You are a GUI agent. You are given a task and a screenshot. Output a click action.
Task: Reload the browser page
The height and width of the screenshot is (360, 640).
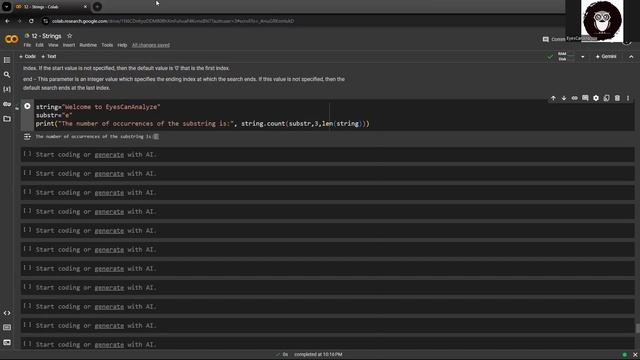31,21
